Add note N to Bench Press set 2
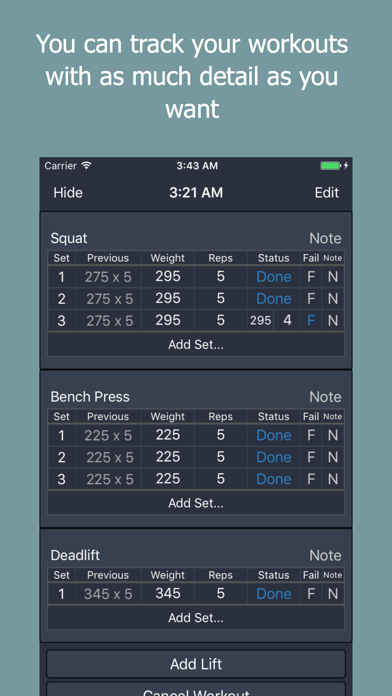The width and height of the screenshot is (392, 696). click(x=333, y=457)
